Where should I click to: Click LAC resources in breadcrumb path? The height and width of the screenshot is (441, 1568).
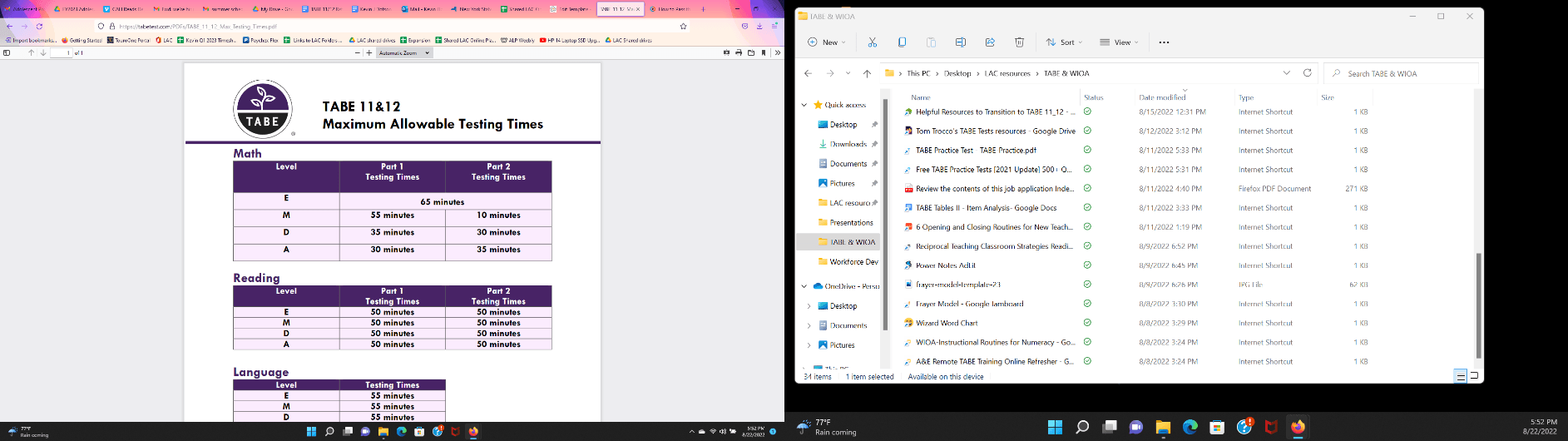[x=1007, y=73]
